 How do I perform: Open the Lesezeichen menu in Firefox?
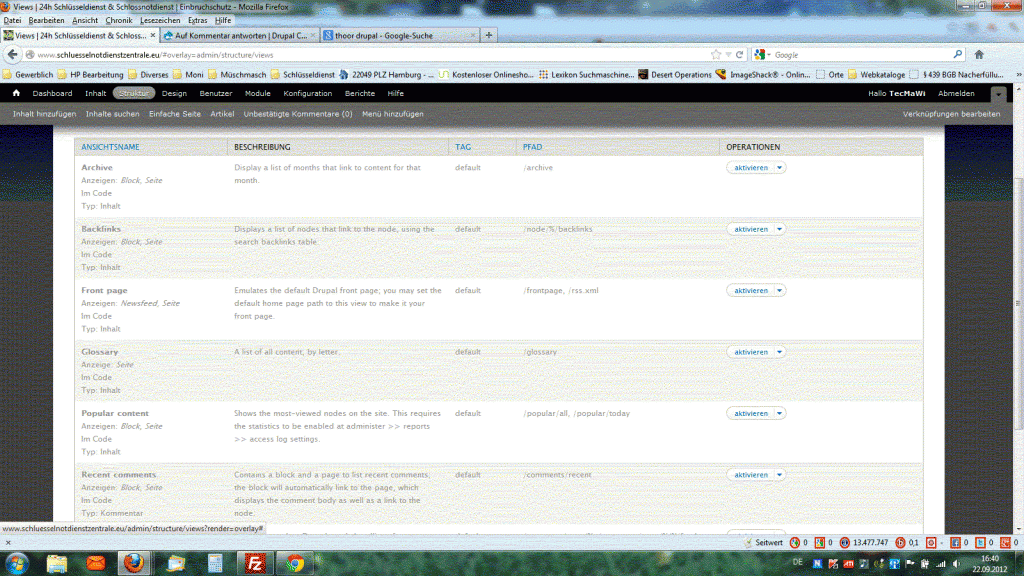(x=160, y=20)
